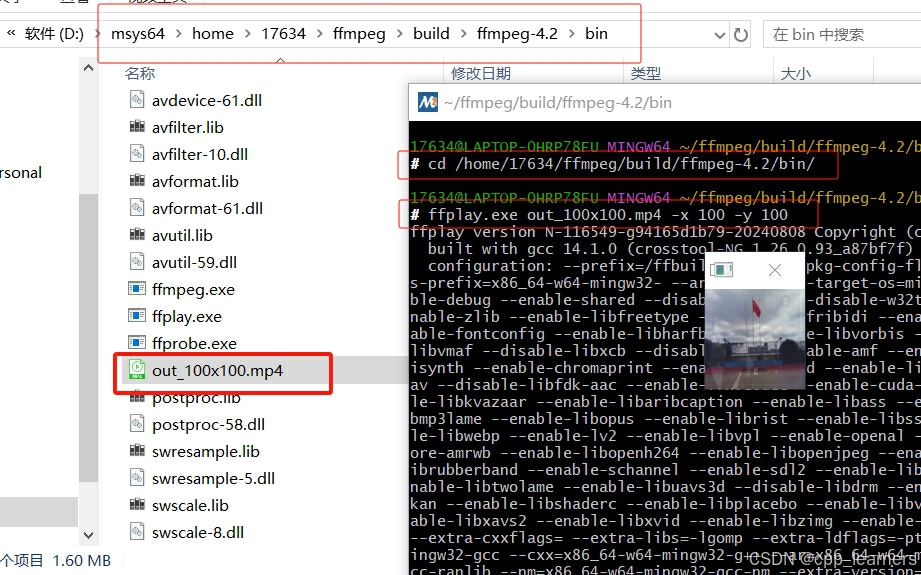The image size is (921, 575).
Task: Navigate to ffmpeg-4.2 folder in breadcrumb
Action: pos(517,34)
